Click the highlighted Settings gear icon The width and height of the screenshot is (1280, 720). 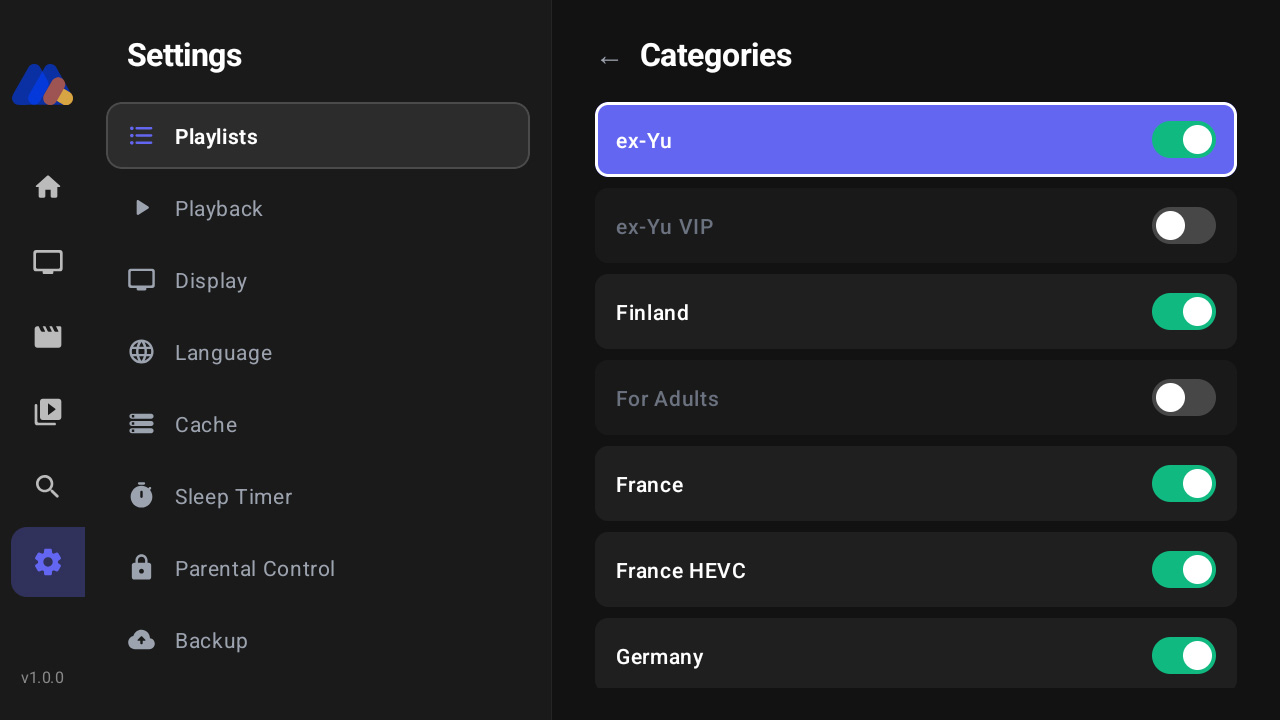tap(47, 562)
